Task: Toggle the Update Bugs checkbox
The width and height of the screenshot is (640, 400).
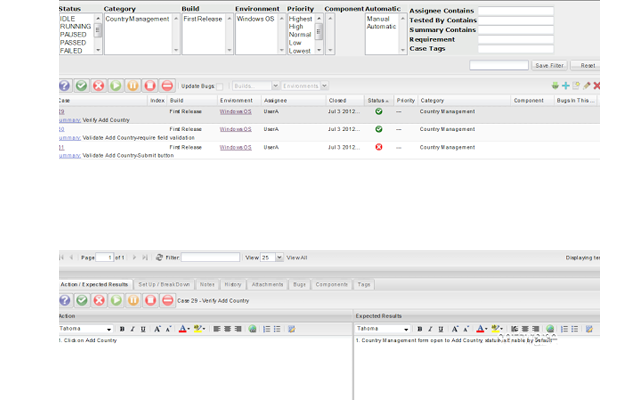Action: tap(221, 86)
